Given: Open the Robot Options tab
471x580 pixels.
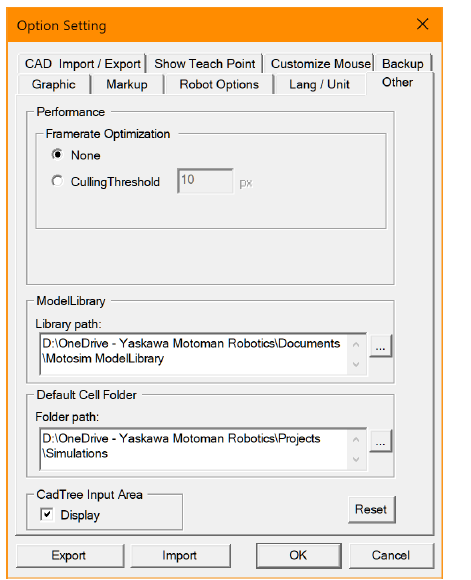Looking at the screenshot, I should [x=219, y=84].
